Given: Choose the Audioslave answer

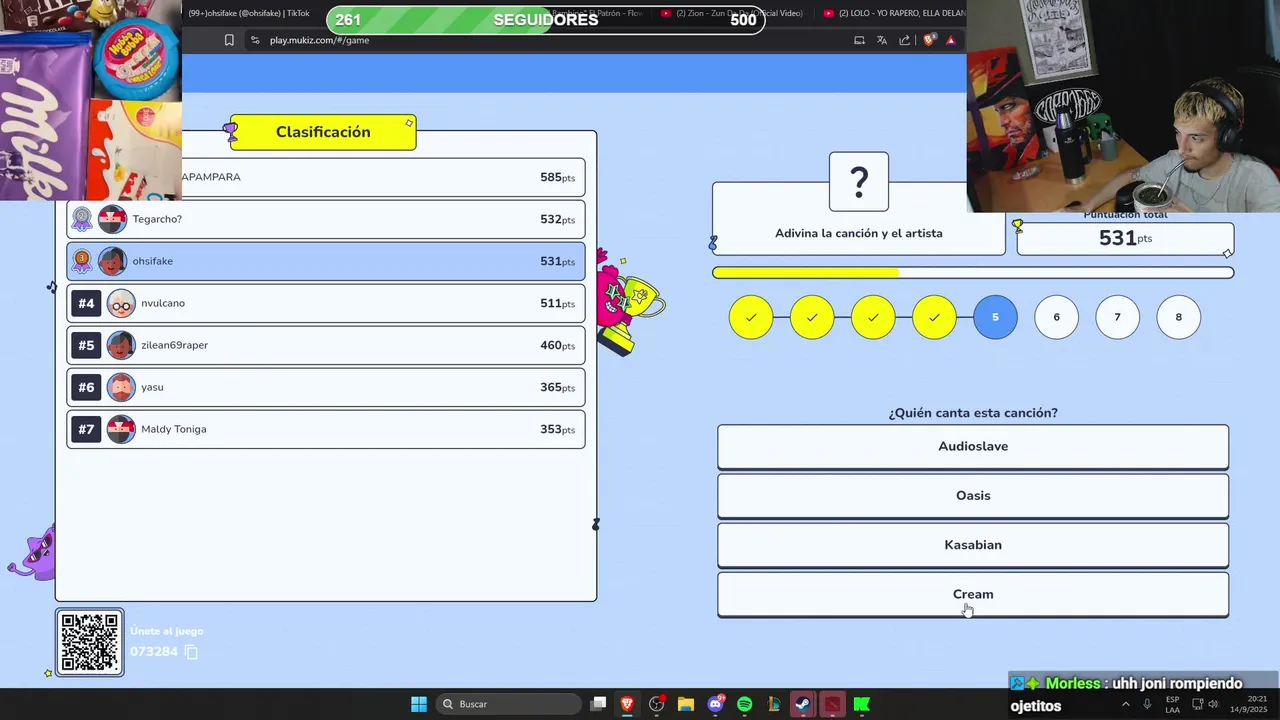Looking at the screenshot, I should pos(973,447).
